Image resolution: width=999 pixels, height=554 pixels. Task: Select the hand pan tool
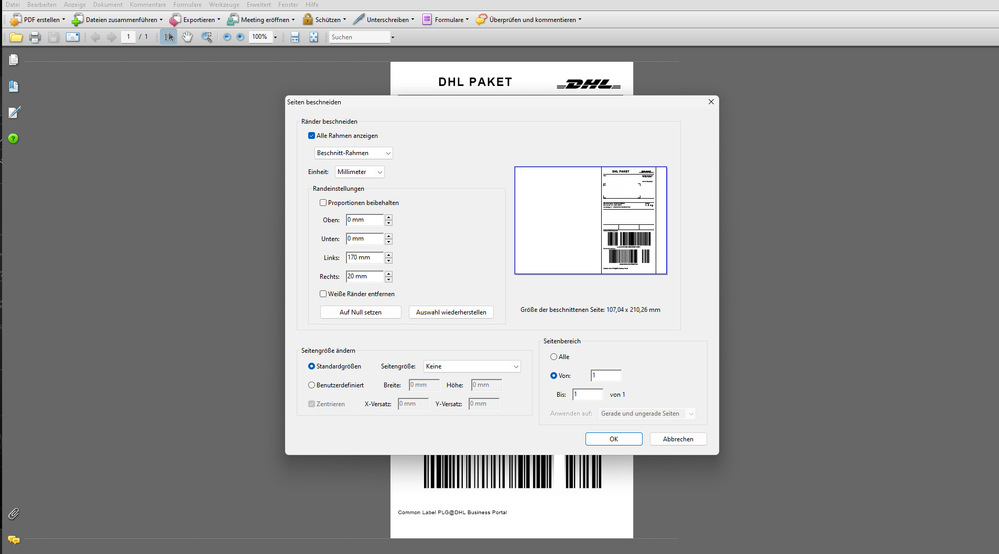point(187,37)
